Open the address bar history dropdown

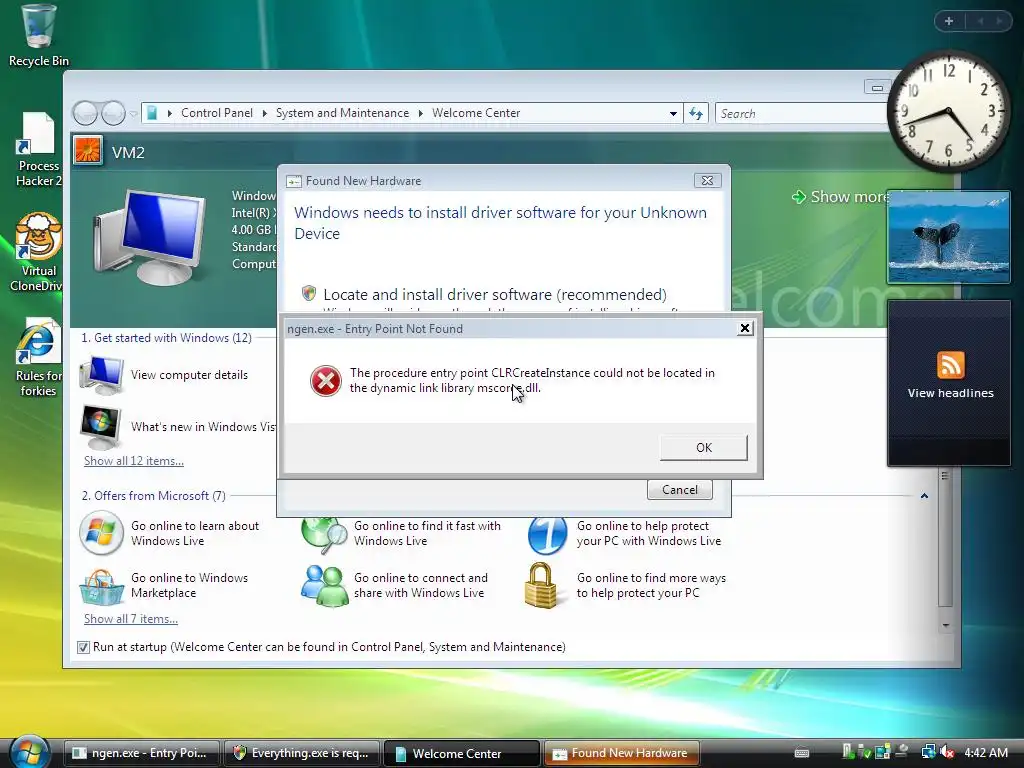pos(673,114)
